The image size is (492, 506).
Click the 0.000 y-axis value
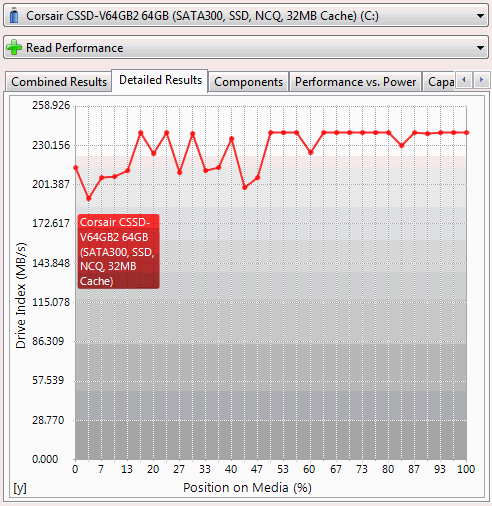(45, 459)
